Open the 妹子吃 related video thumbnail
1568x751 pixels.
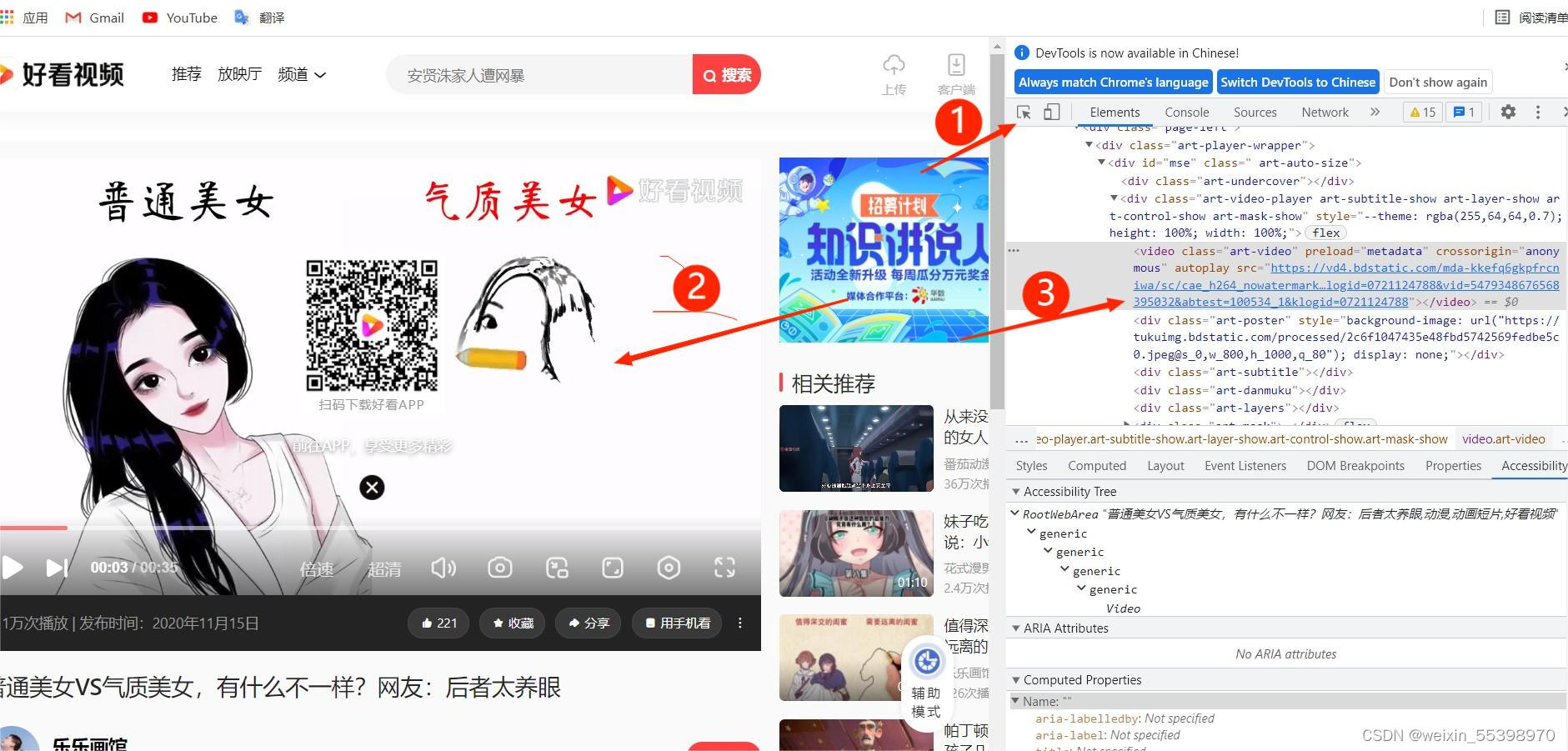click(856, 553)
